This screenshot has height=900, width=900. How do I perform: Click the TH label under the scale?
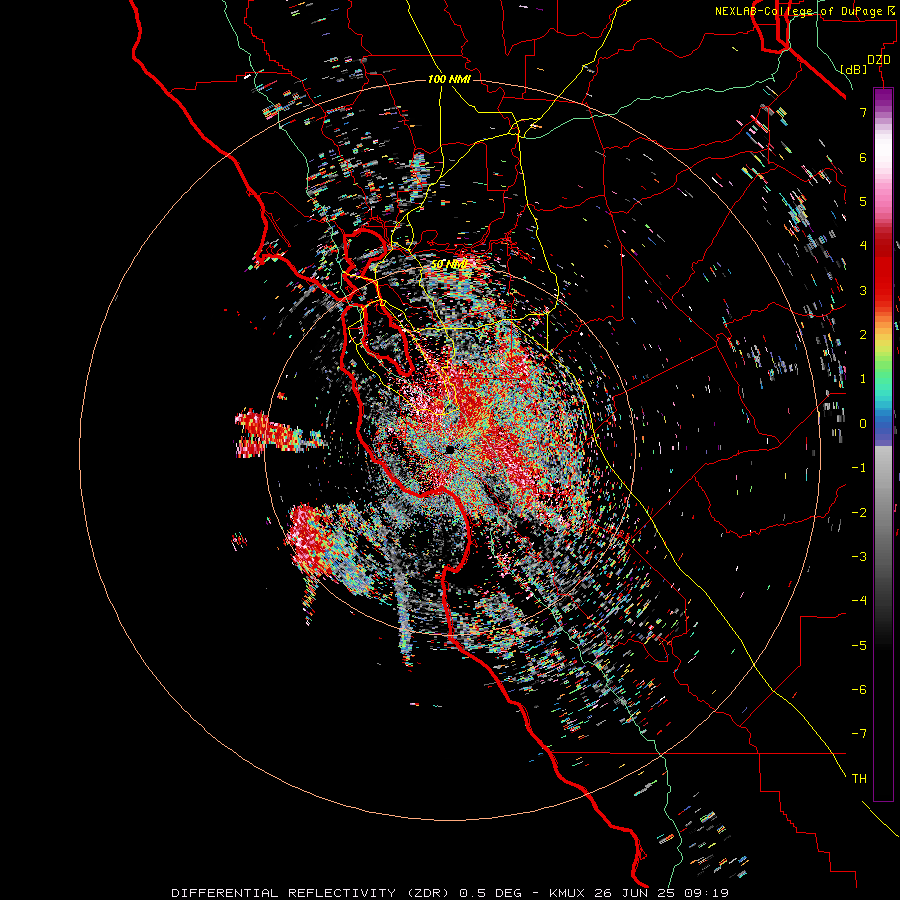tap(859, 779)
